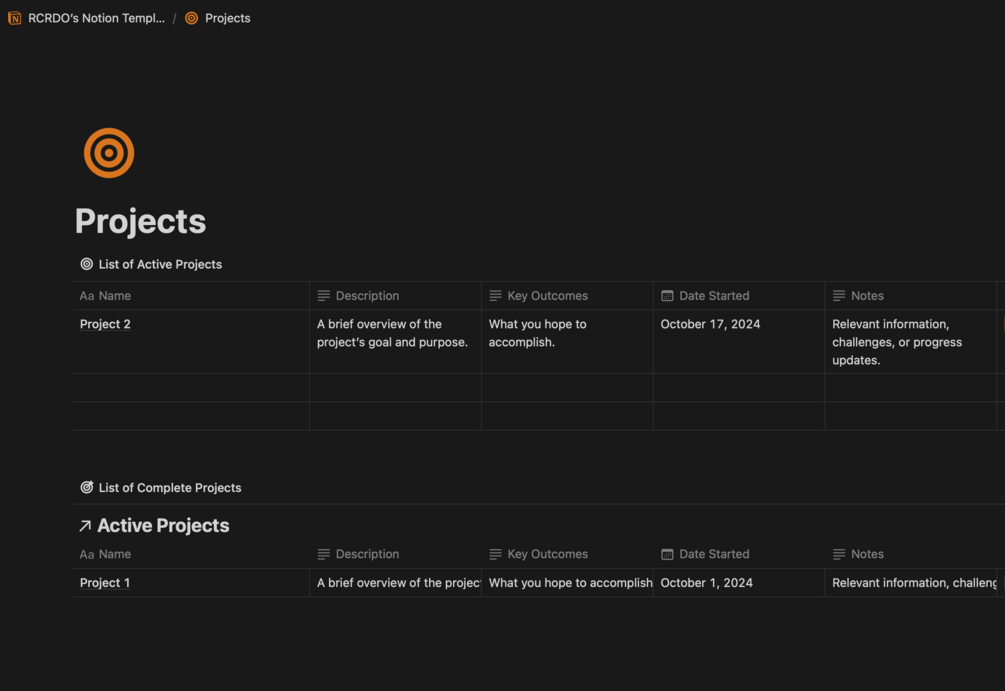Switch to List of Complete Projects tab

(x=169, y=488)
